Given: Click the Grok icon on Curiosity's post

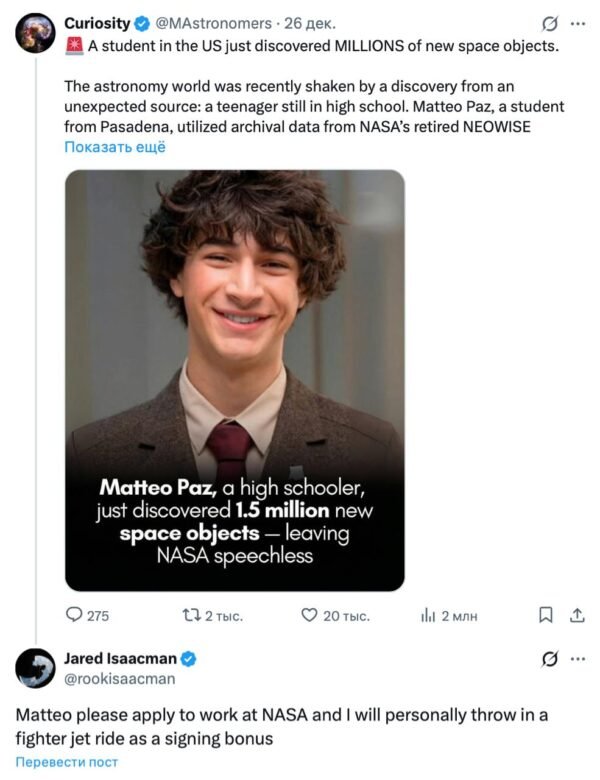Looking at the screenshot, I should click(x=549, y=23).
